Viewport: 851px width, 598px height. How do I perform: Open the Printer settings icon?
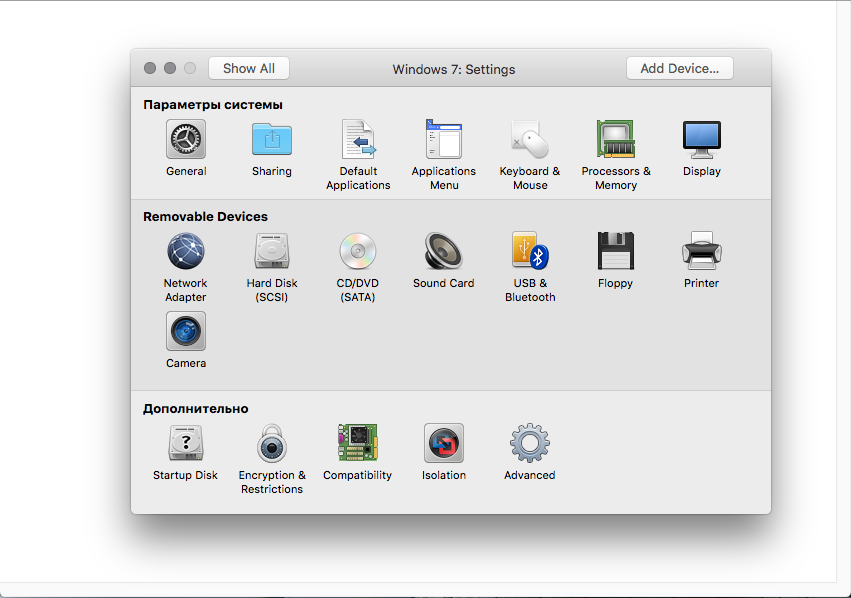click(702, 251)
